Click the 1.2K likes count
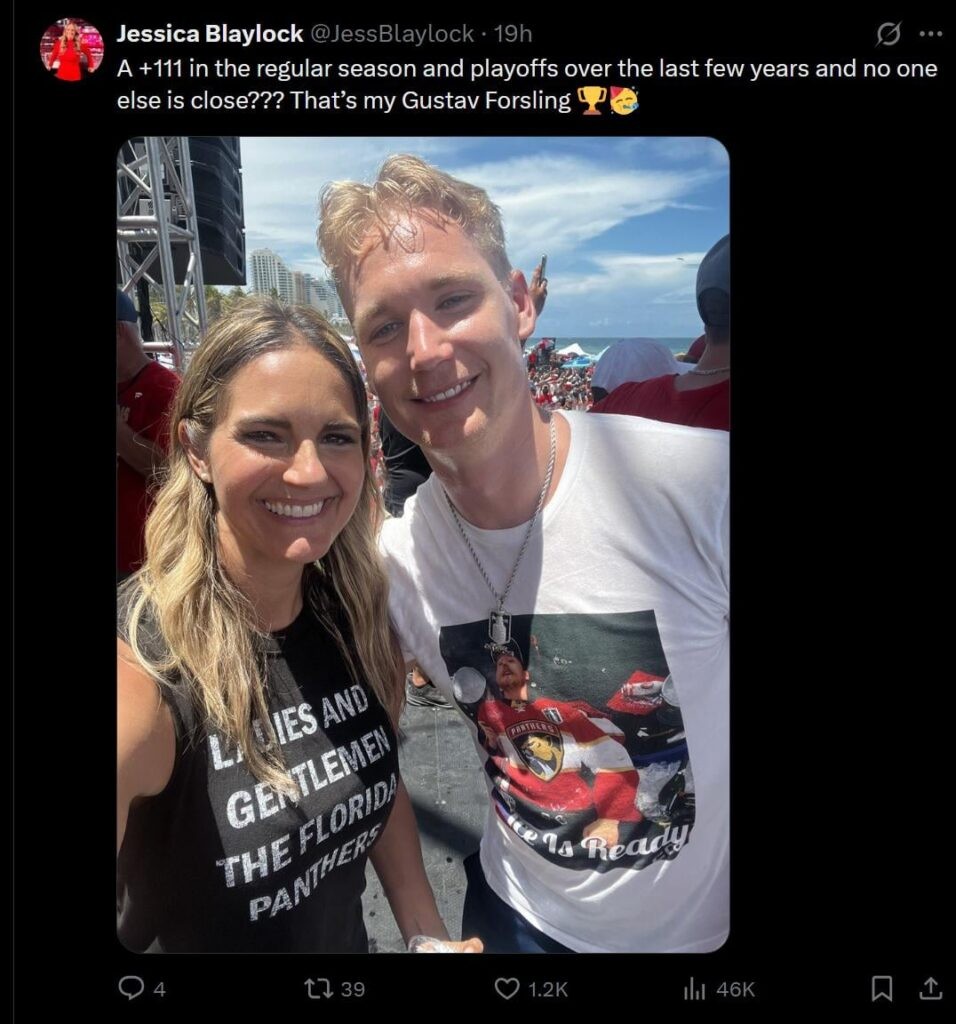 [547, 989]
